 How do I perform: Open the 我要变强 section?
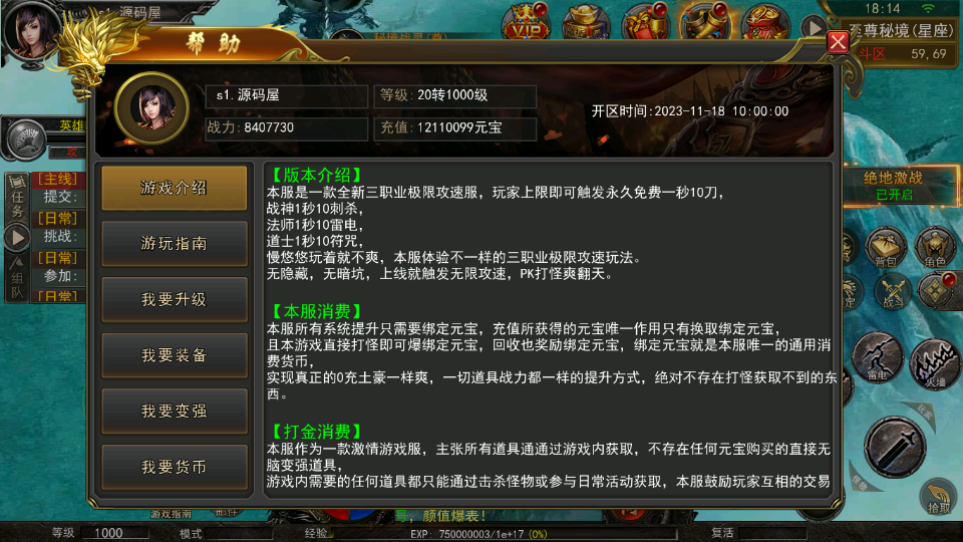point(174,411)
